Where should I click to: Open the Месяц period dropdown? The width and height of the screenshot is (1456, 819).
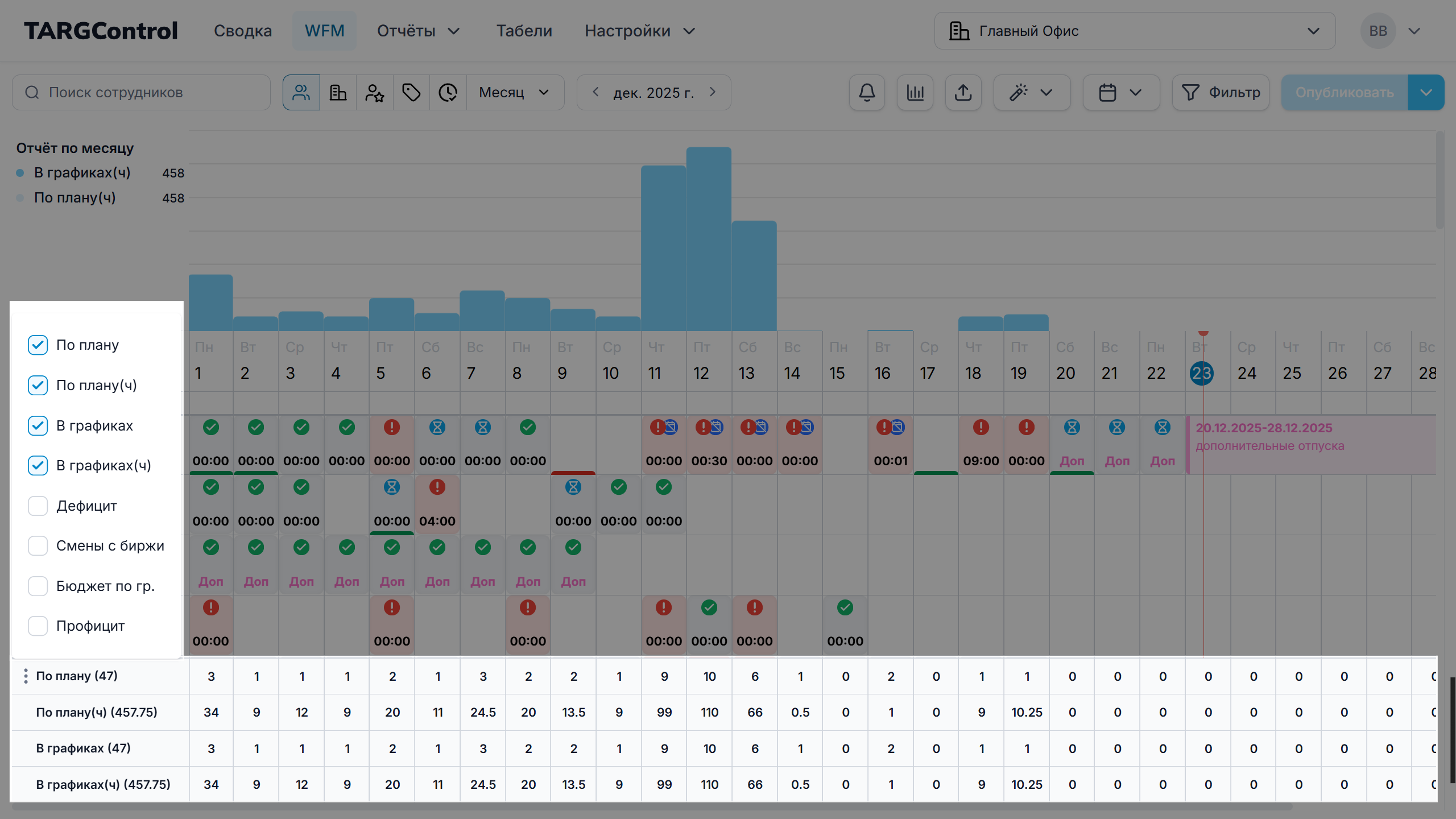click(x=514, y=92)
